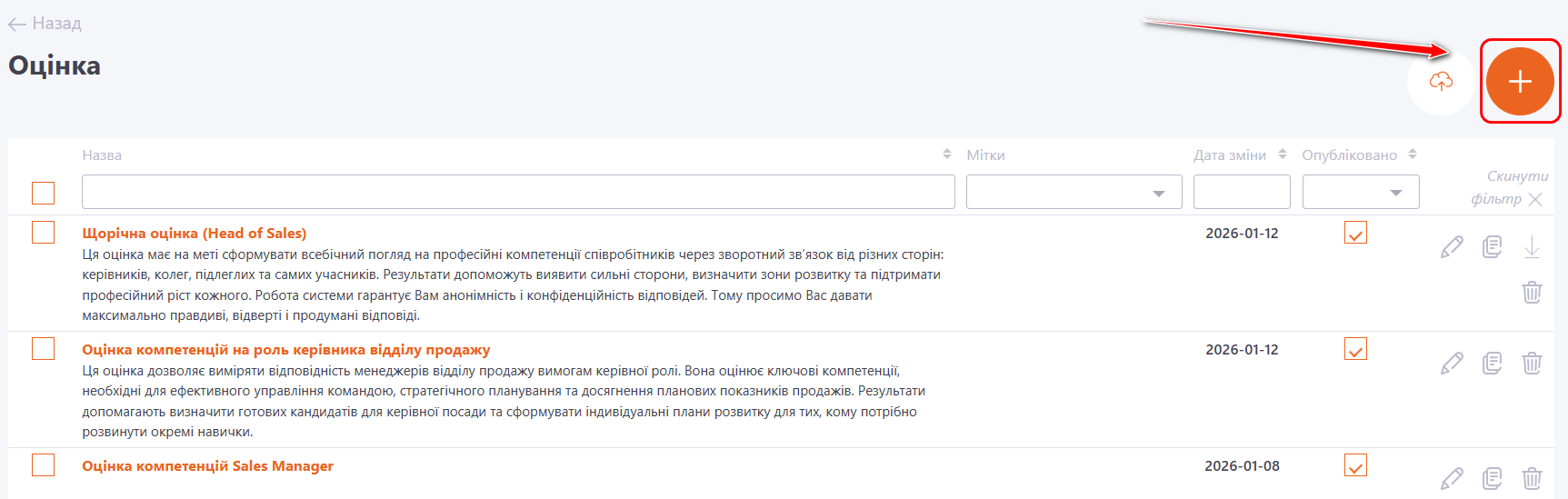Duplicate the Sales Manager competency assessment
Screen dimensions: 1568x499
point(1492,478)
